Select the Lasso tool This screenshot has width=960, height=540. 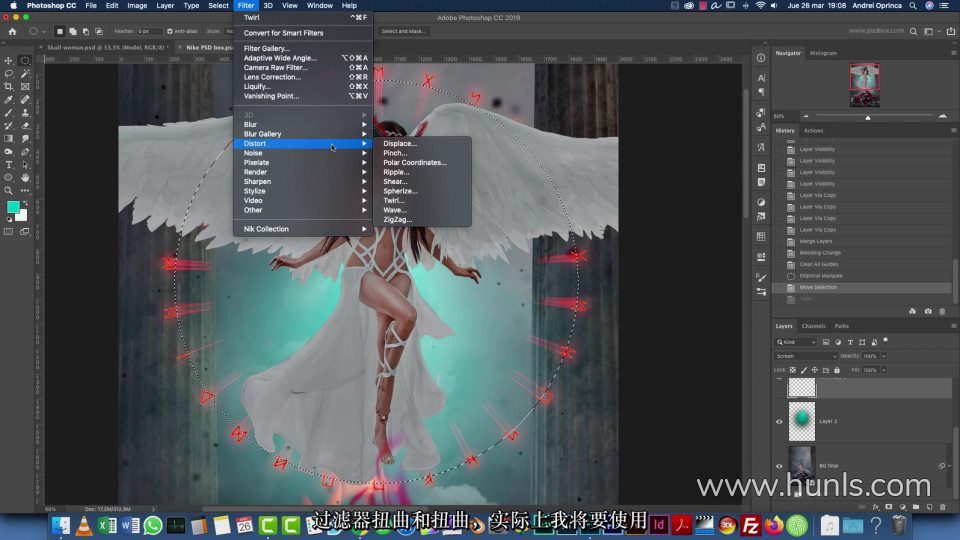point(9,73)
